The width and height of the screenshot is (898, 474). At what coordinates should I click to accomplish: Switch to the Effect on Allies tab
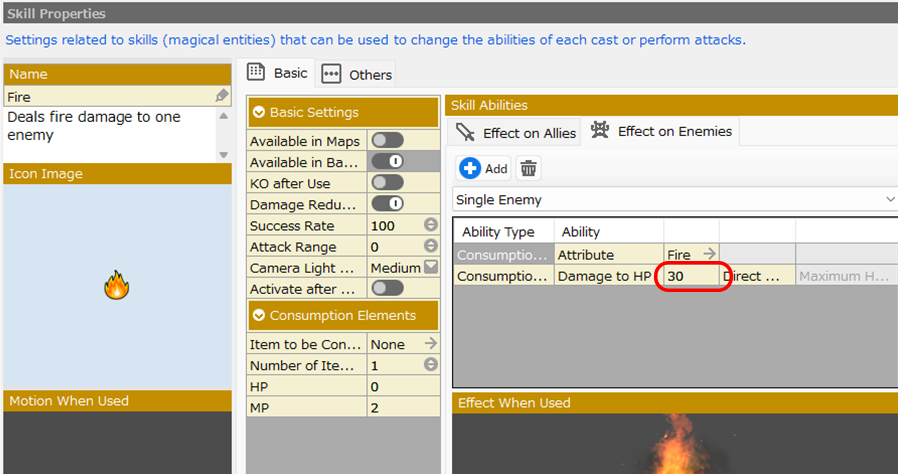[x=516, y=132]
